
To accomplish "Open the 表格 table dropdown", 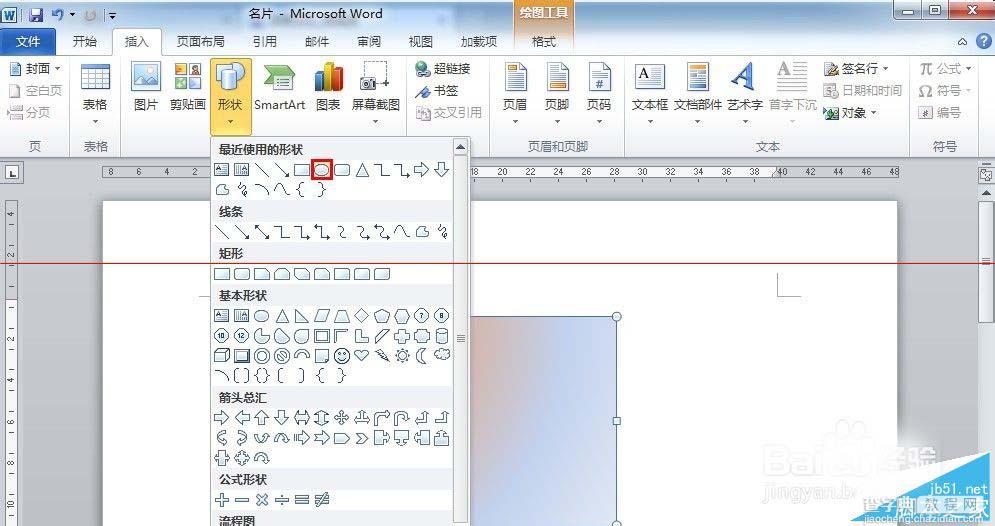I will tap(95, 94).
